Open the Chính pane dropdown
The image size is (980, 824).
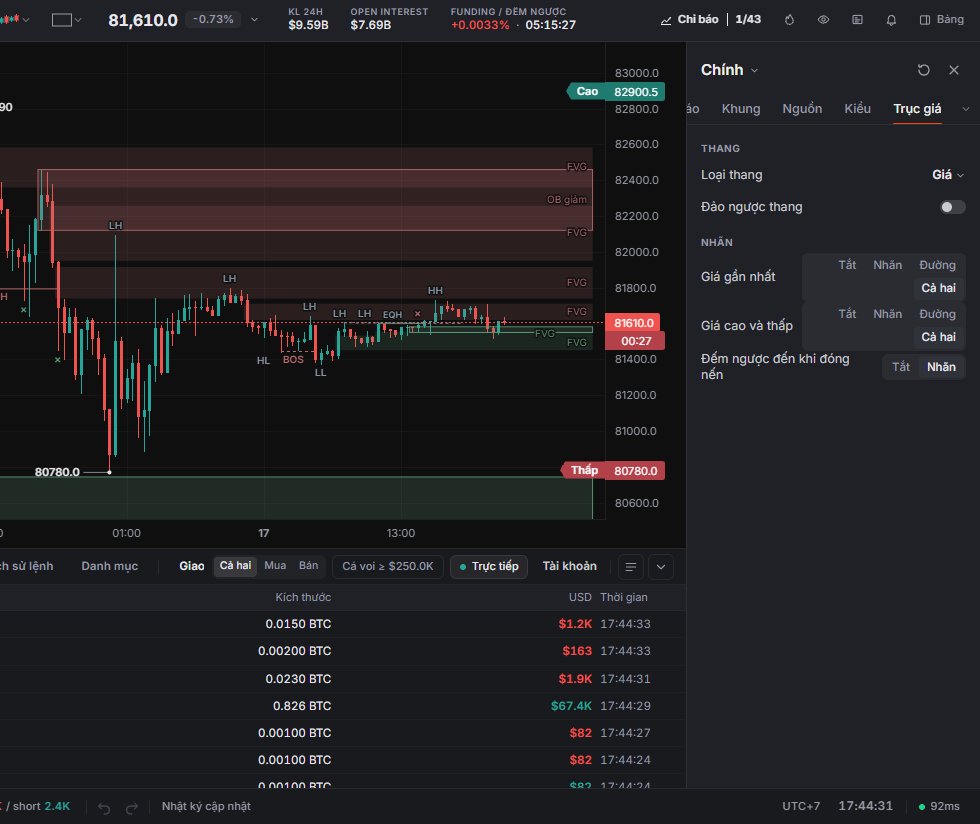(x=729, y=70)
